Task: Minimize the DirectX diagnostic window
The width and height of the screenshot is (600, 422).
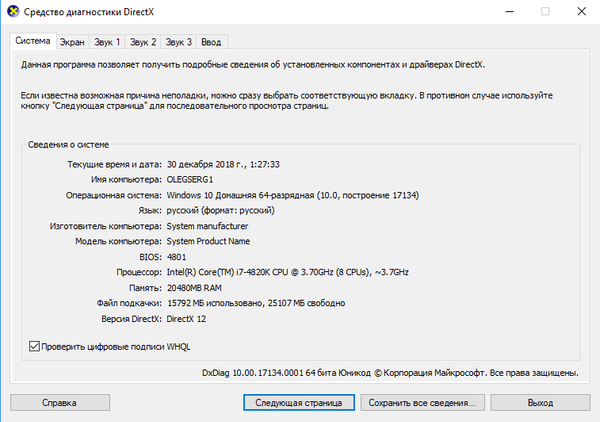Action: tap(509, 11)
